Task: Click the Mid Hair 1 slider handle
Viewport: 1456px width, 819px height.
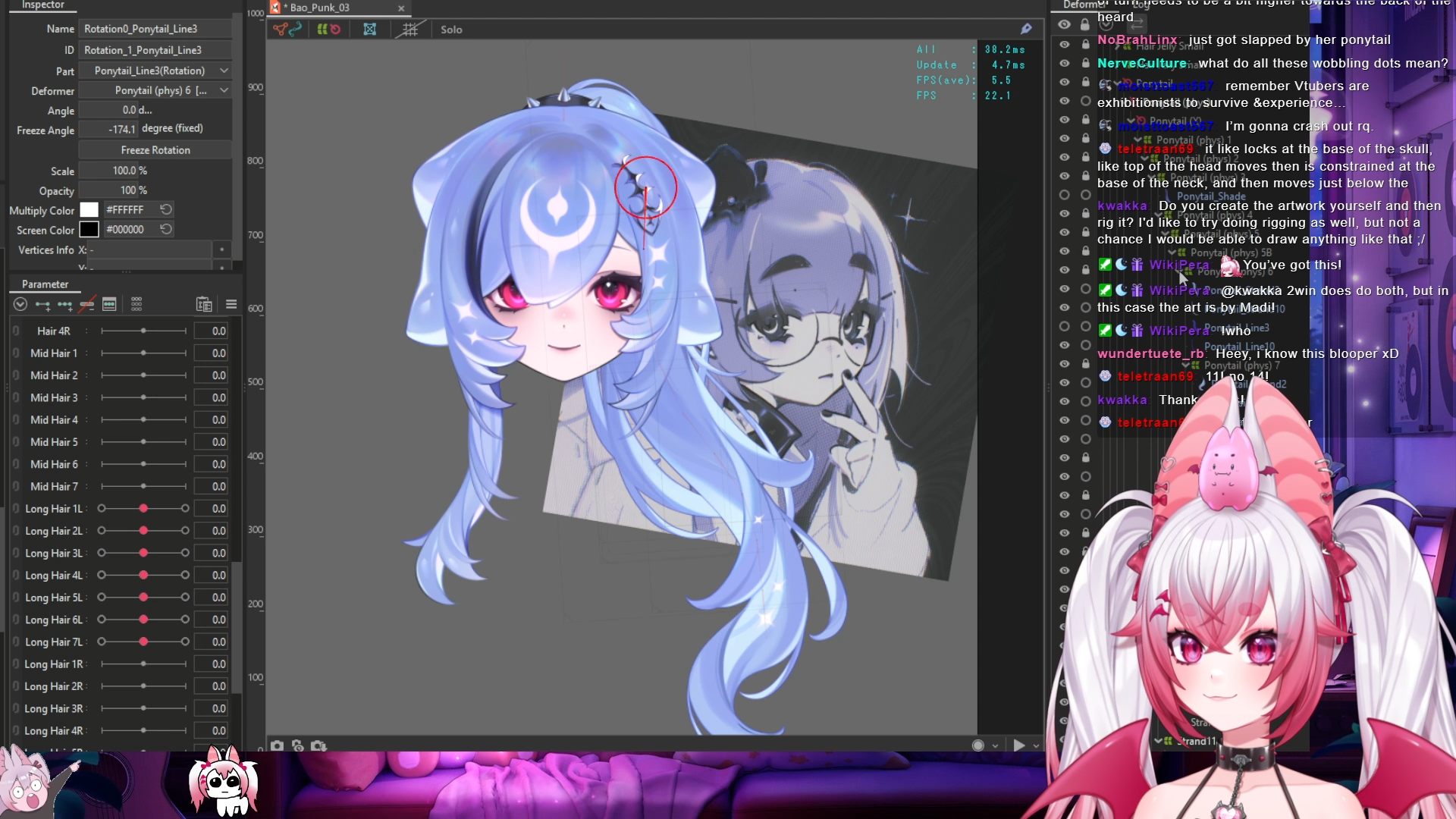Action: coord(143,353)
